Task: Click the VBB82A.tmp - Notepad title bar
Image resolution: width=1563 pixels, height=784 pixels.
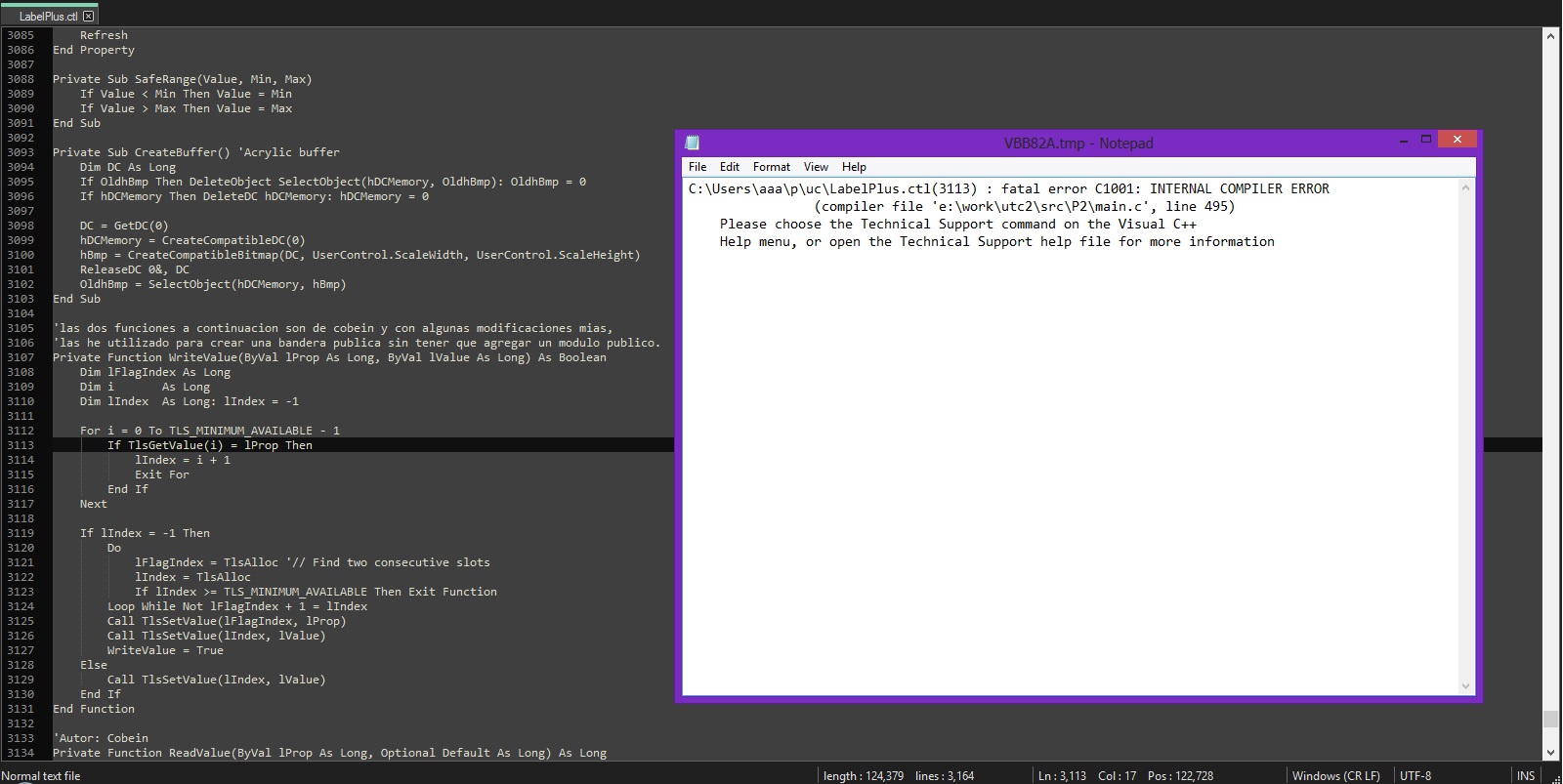Action: (1078, 143)
